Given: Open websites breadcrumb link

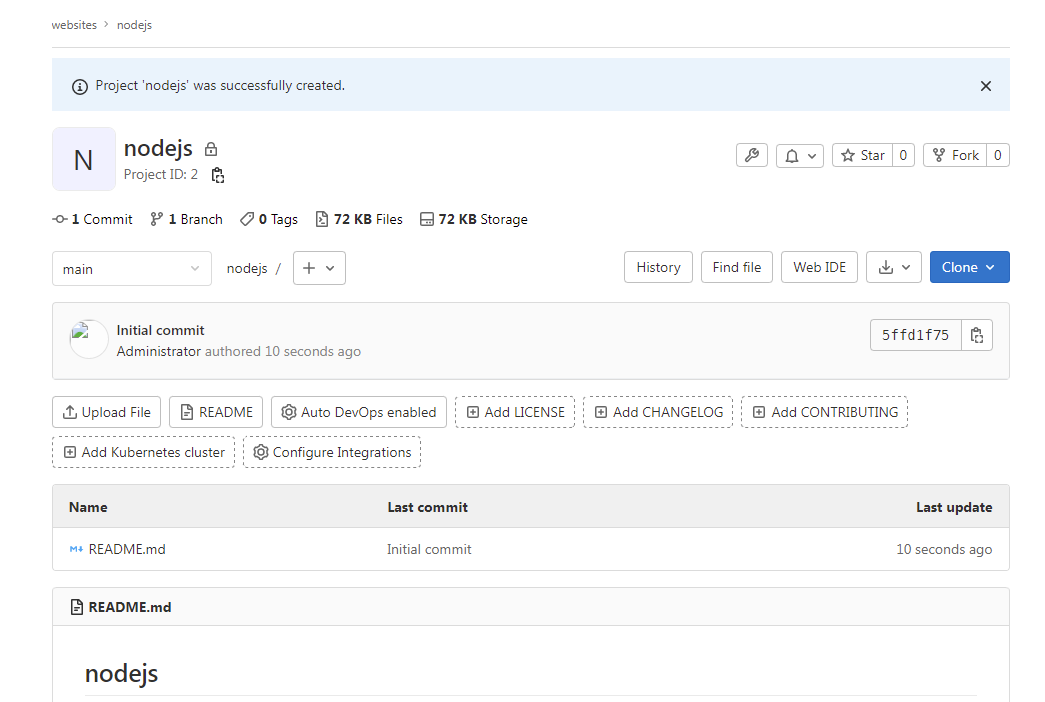Looking at the screenshot, I should click(74, 25).
